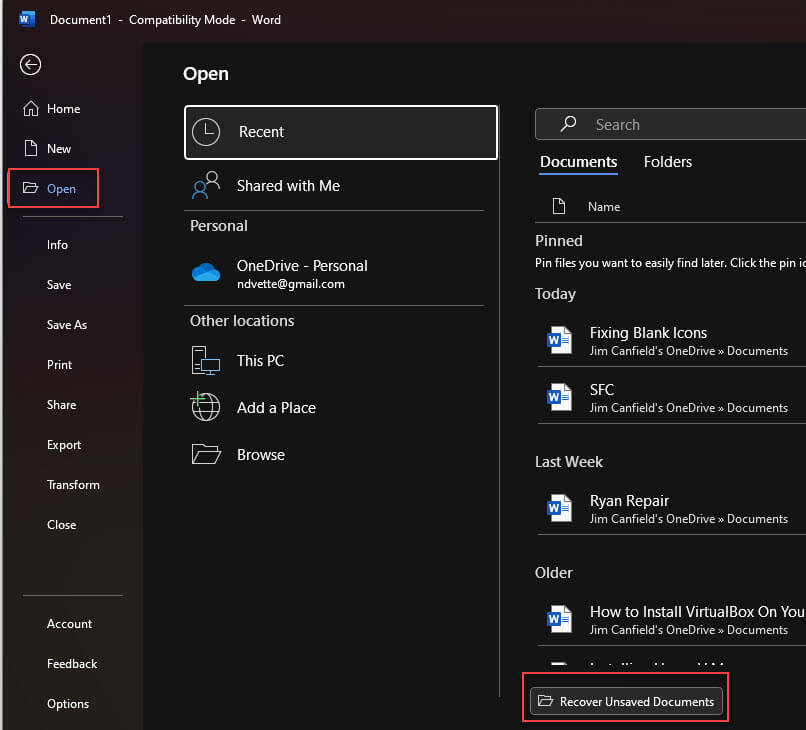Open the Ryan Repair document
The height and width of the screenshot is (730, 806).
point(671,508)
